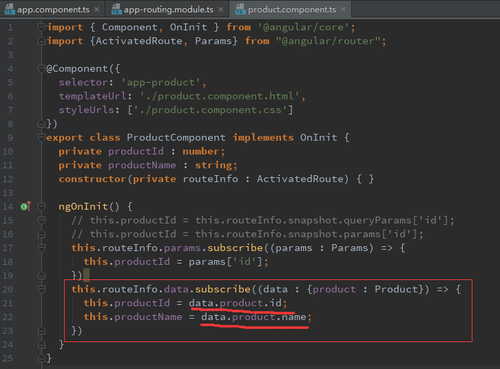Viewport: 500px width, 369px height.
Task: Click 'this.productName' on line 22
Action: pyautogui.click(x=133, y=317)
